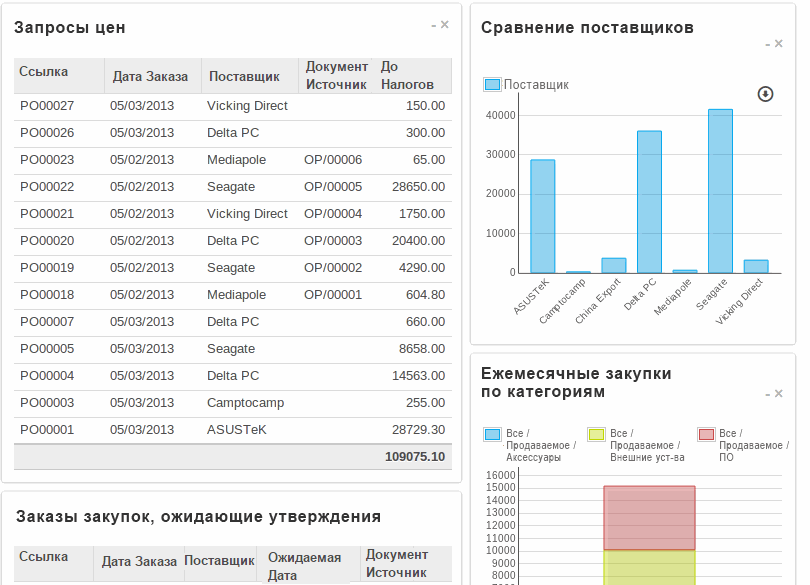Image resolution: width=810 pixels, height=585 pixels.
Task: Click the red ПО segment of stacked bar
Action: (x=649, y=518)
